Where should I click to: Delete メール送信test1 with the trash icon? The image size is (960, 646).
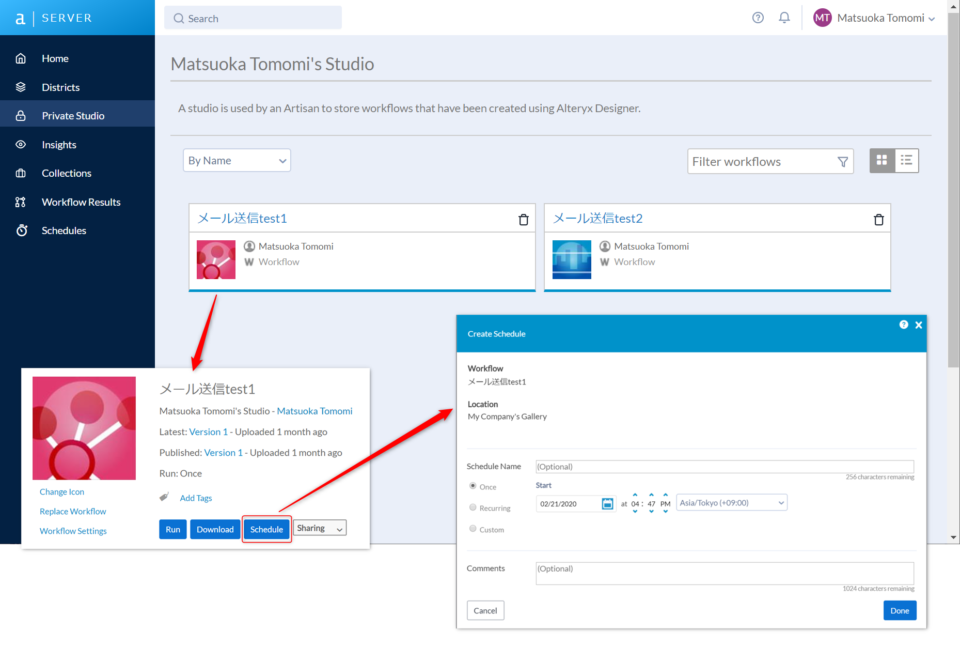(x=523, y=219)
